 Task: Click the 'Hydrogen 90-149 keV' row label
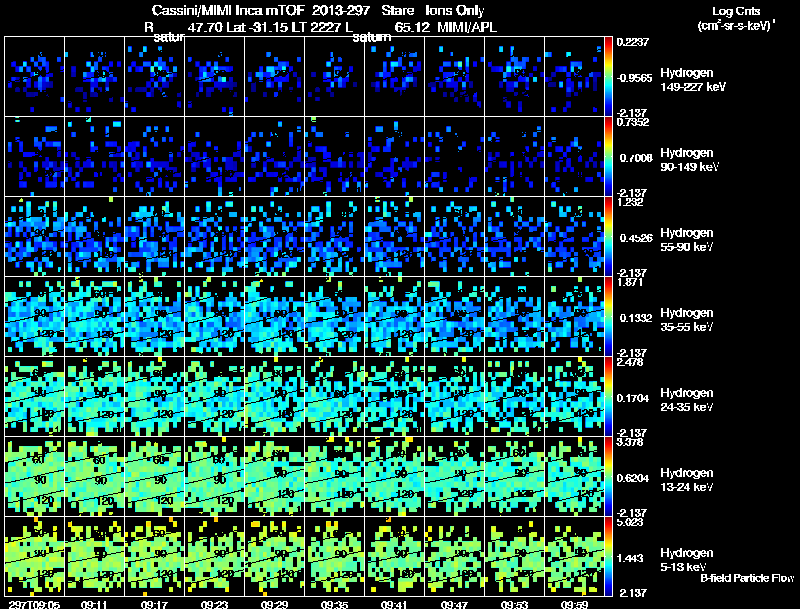[689, 160]
